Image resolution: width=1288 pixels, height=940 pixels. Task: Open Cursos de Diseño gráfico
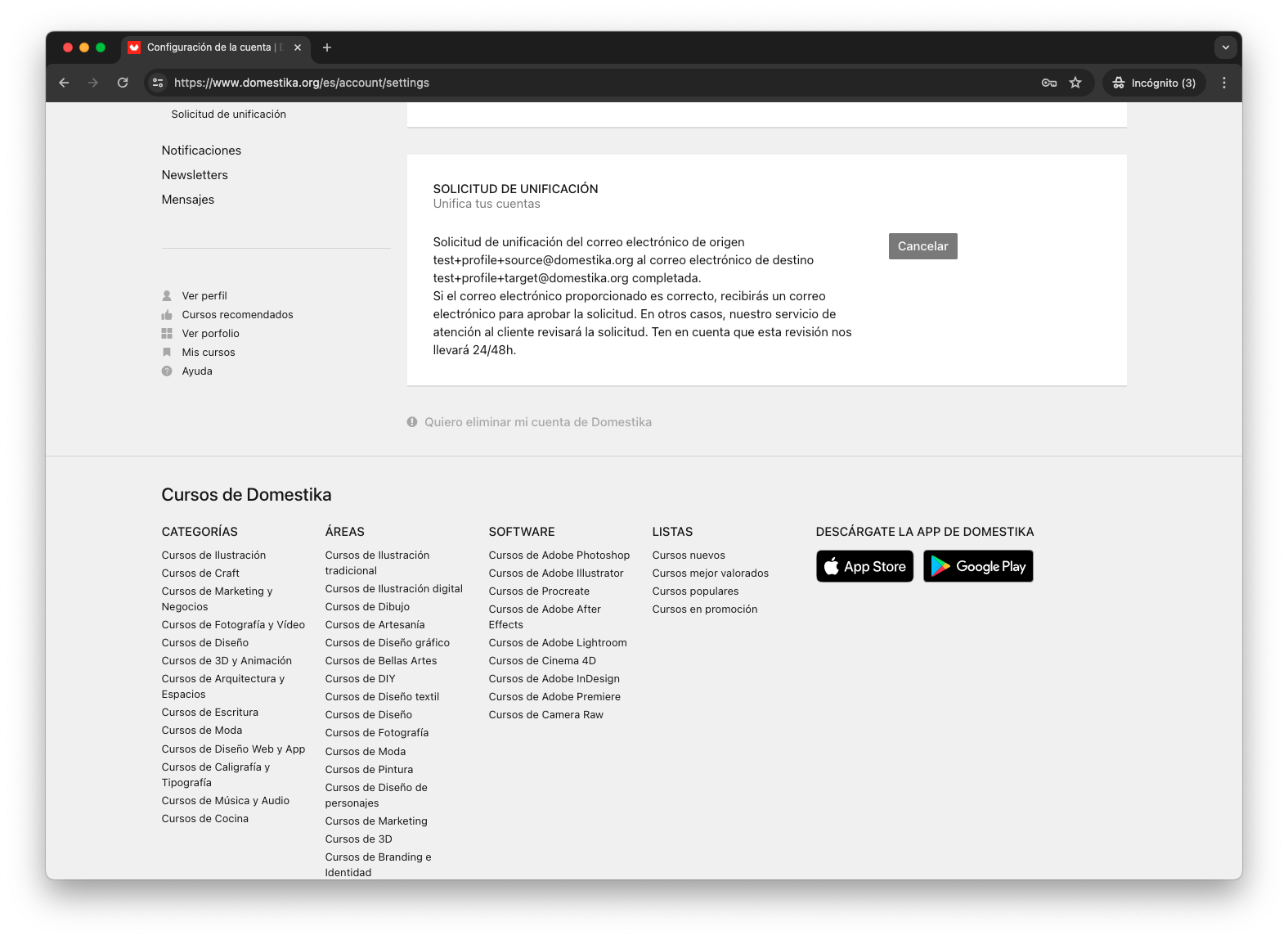[388, 643]
